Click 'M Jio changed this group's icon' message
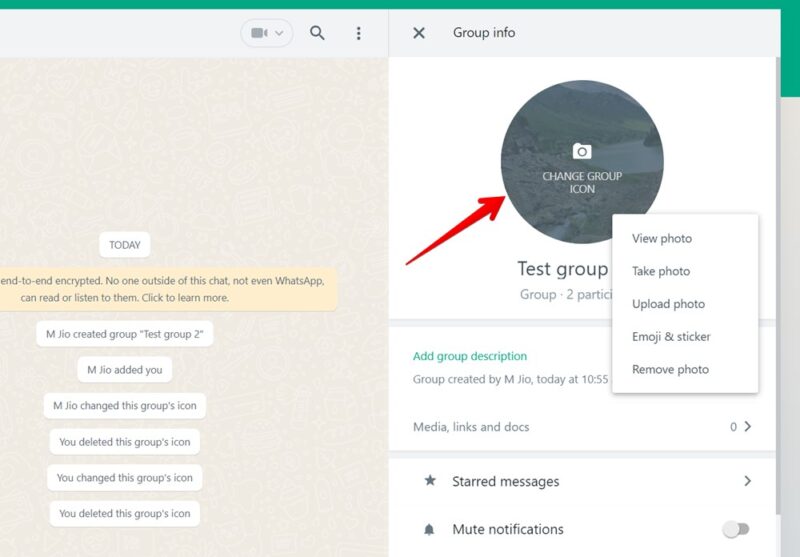The image size is (800, 557). tap(124, 406)
